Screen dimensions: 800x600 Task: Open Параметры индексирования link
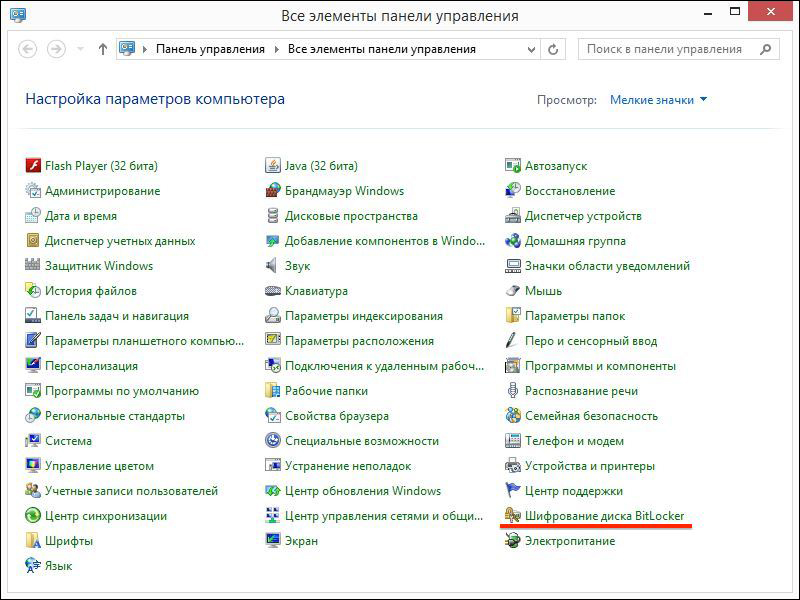[x=364, y=316]
